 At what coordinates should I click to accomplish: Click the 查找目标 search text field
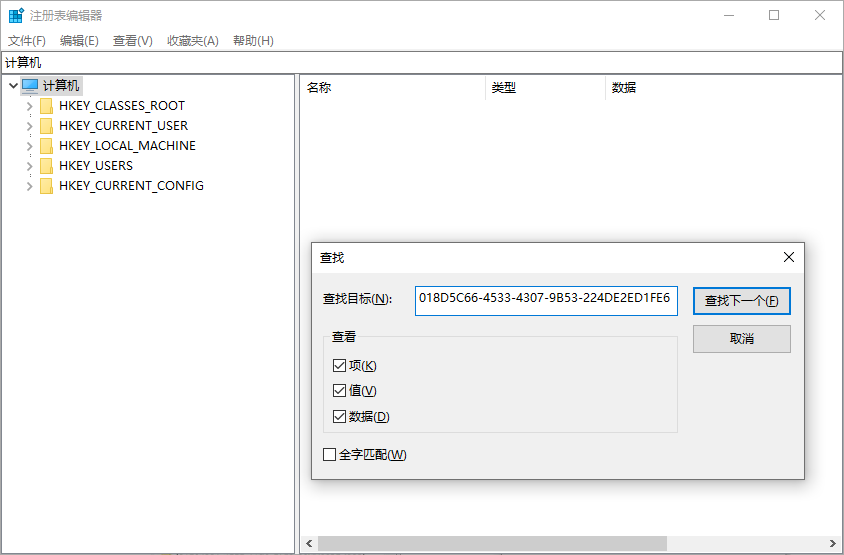click(546, 300)
